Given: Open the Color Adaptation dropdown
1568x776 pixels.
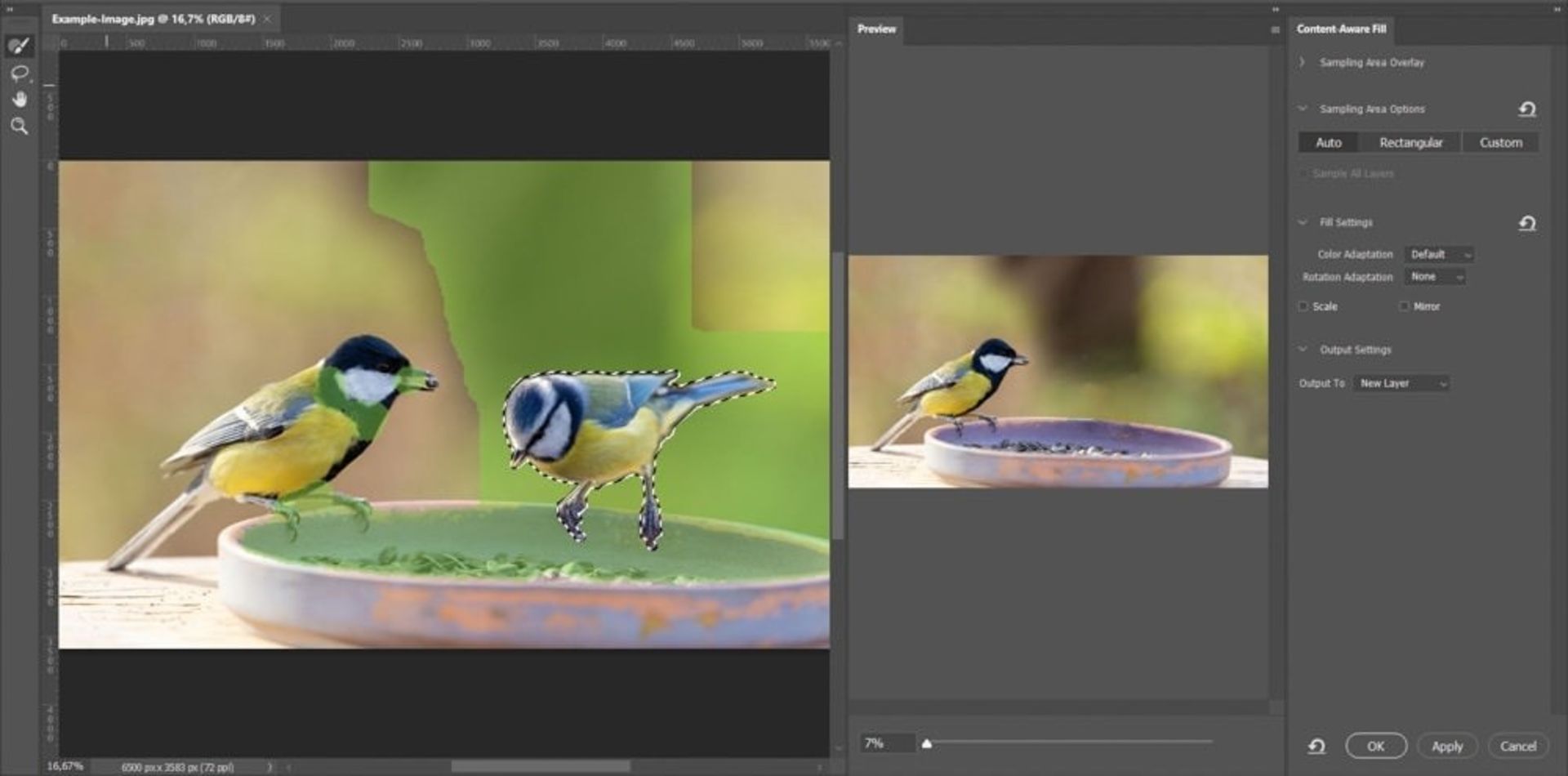Looking at the screenshot, I should coord(1439,254).
